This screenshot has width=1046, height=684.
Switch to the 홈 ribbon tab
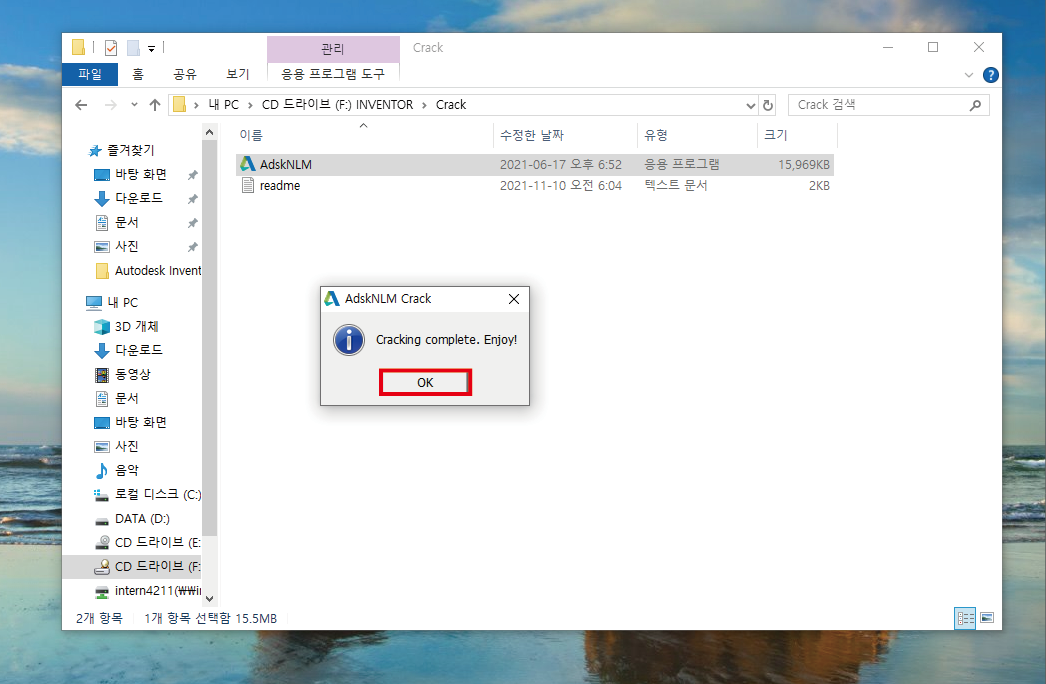tap(137, 74)
